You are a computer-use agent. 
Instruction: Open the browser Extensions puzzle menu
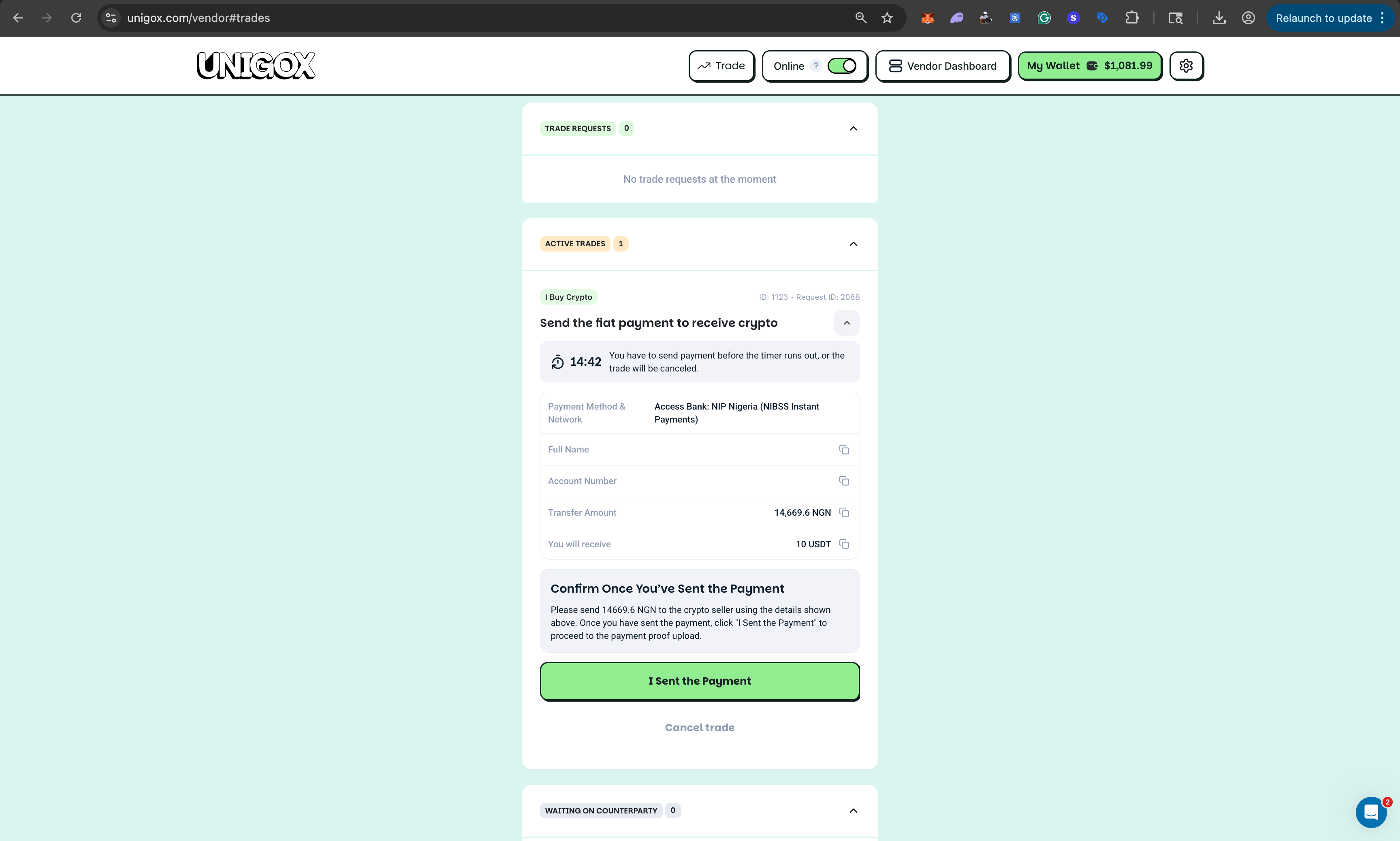(1131, 18)
